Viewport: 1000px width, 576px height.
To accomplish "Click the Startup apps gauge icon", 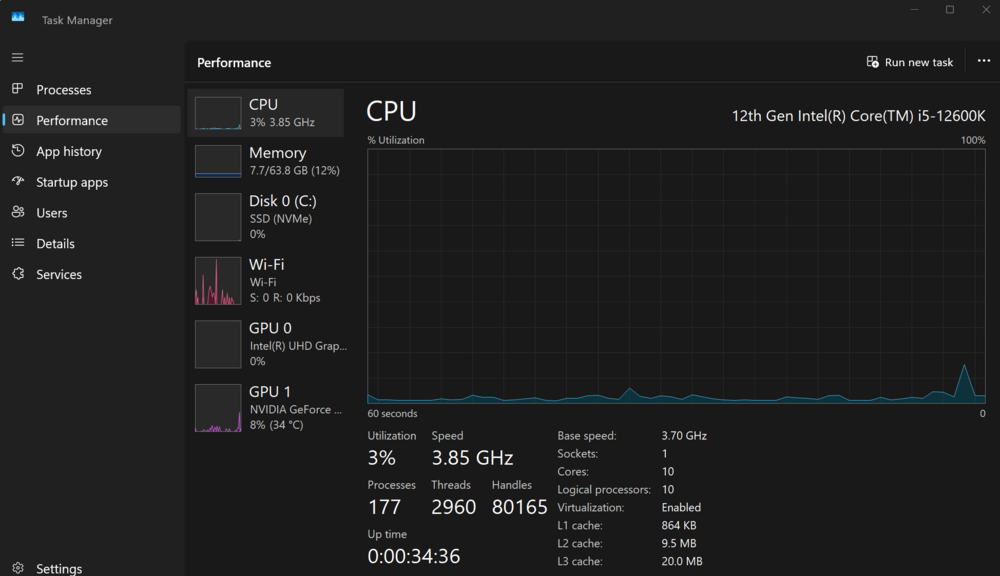I will [18, 182].
